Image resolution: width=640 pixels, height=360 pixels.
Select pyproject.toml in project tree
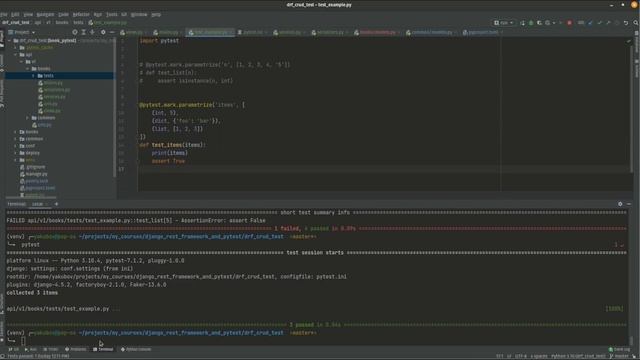pyautogui.click(x=37, y=188)
